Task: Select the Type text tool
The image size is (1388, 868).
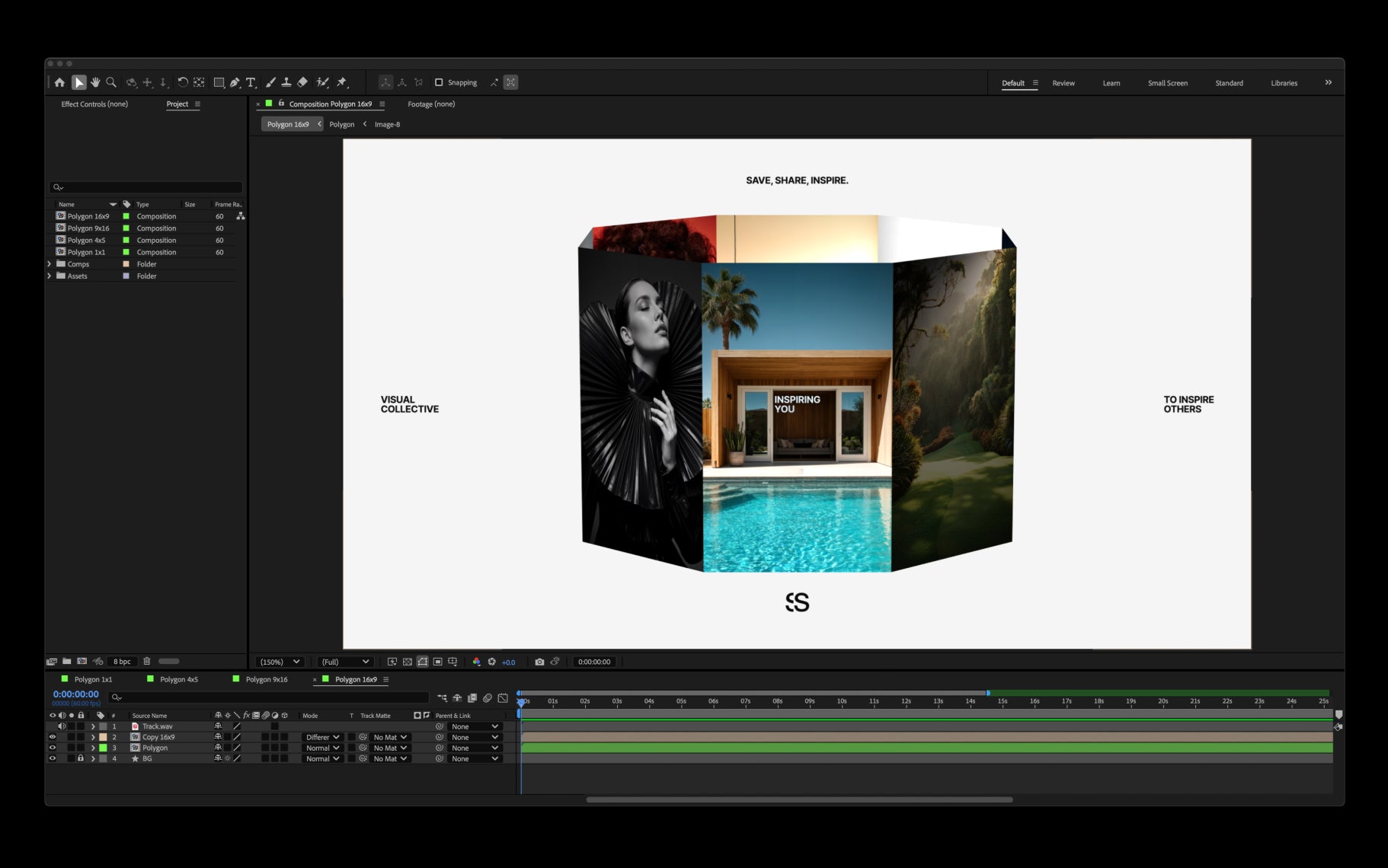Action: [x=251, y=82]
